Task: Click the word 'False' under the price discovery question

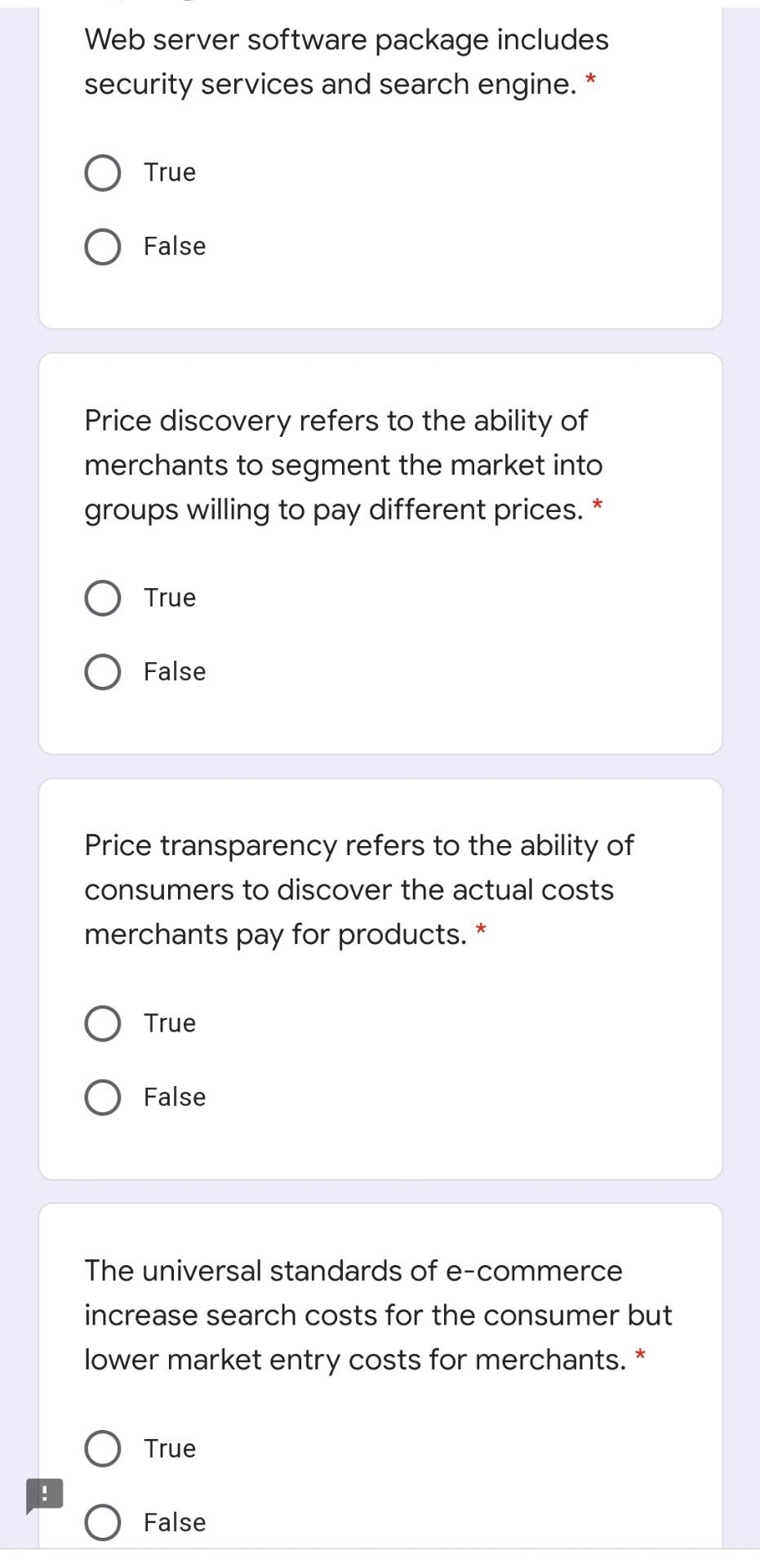Action: (175, 672)
